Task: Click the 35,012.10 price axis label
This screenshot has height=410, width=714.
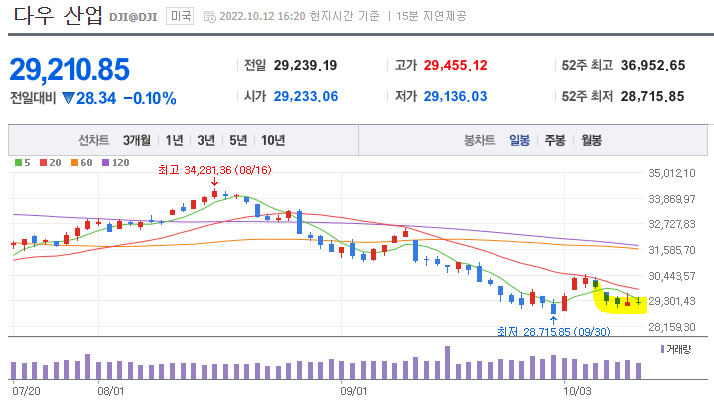Action: pos(672,173)
